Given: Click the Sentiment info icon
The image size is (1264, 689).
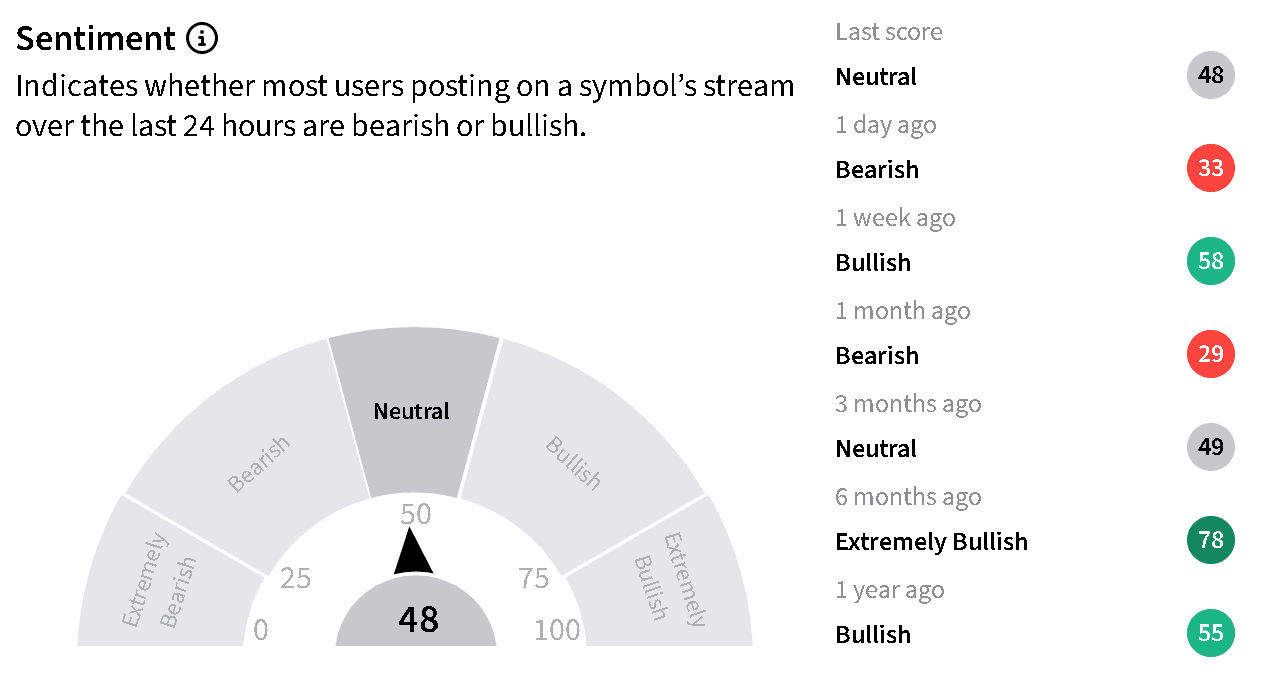Looking at the screenshot, I should point(202,39).
